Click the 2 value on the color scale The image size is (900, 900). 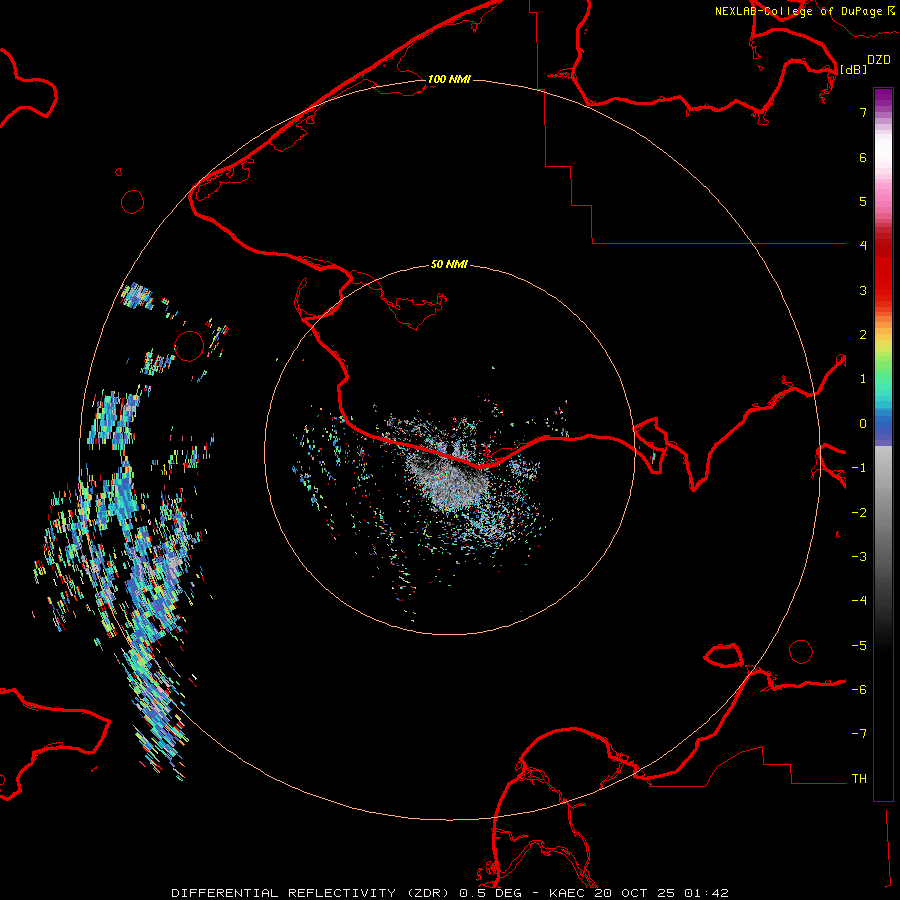point(863,335)
